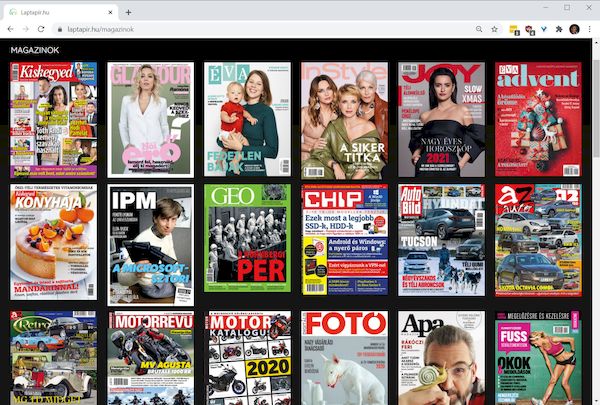Open the az autó magazine cover
This screenshot has height=405, width=600.
pos(538,240)
